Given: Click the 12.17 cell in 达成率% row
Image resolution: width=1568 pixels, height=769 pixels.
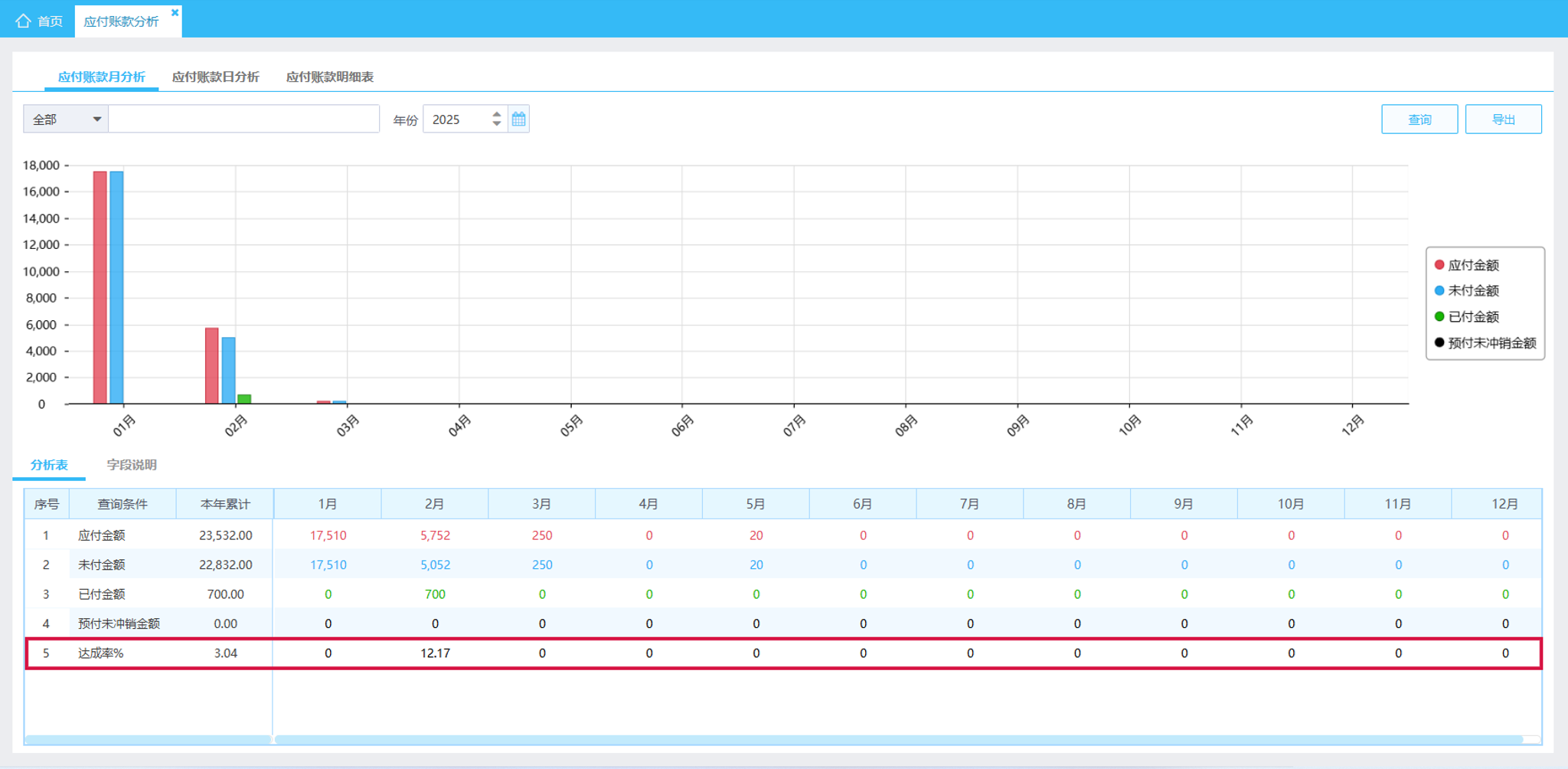Looking at the screenshot, I should pyautogui.click(x=435, y=653).
